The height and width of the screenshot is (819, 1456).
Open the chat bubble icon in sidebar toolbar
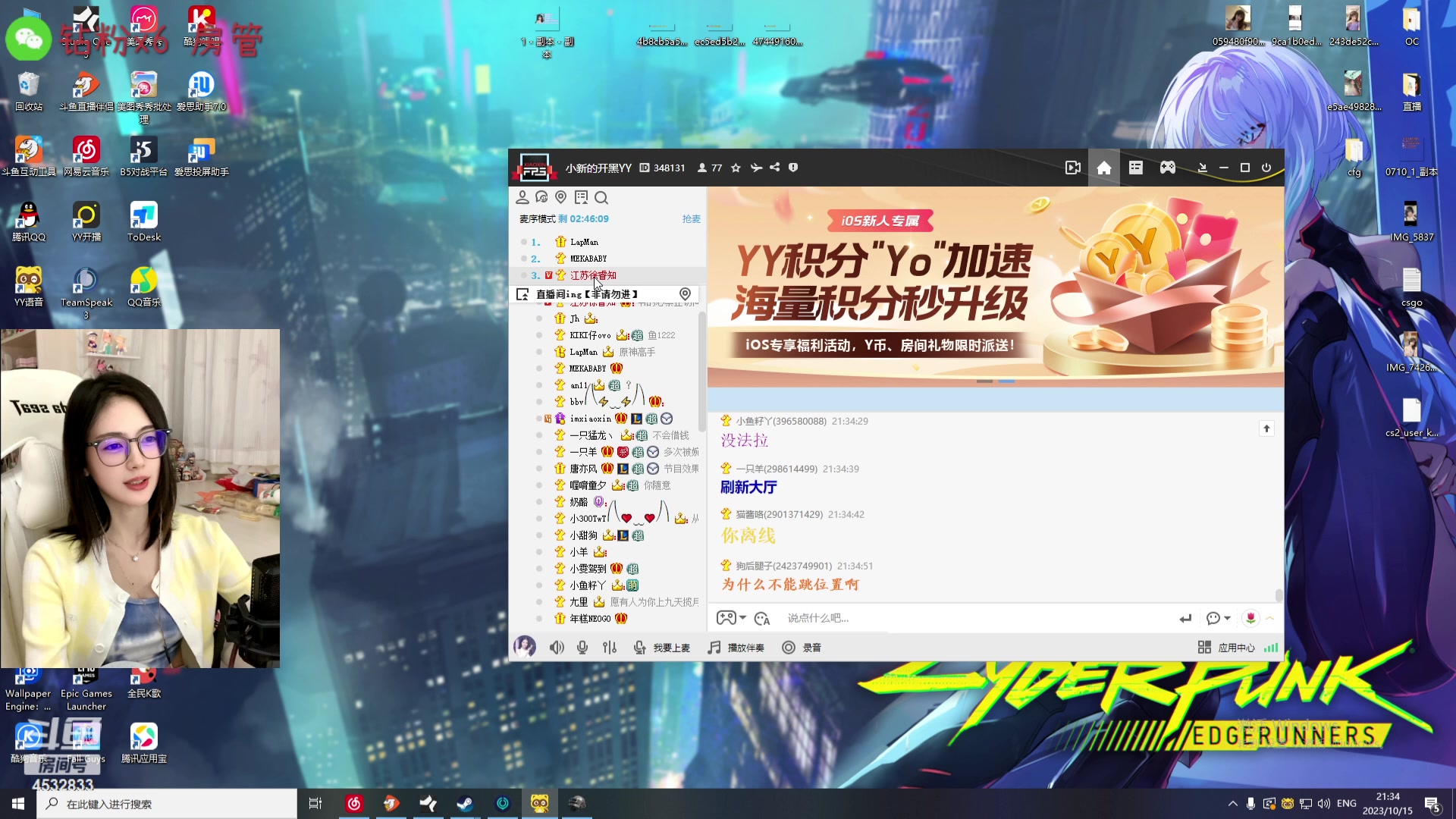[x=541, y=197]
